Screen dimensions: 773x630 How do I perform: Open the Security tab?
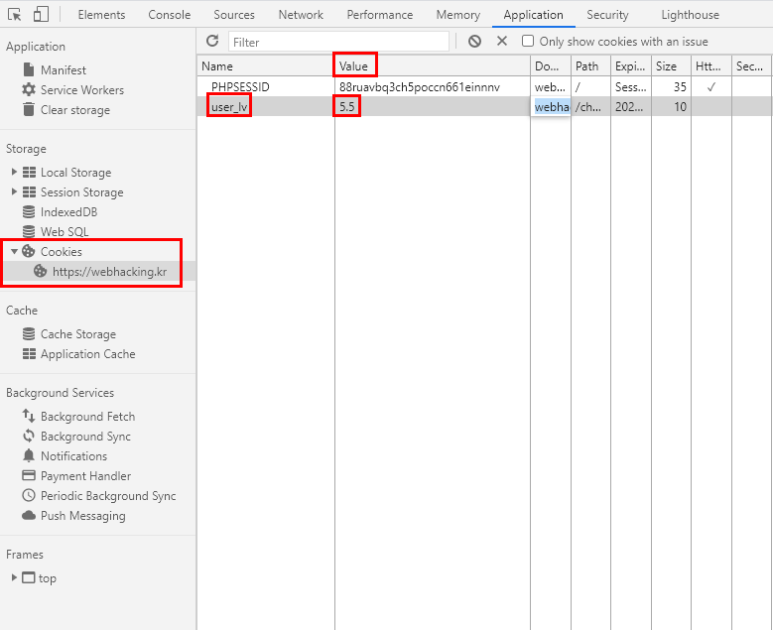[607, 15]
